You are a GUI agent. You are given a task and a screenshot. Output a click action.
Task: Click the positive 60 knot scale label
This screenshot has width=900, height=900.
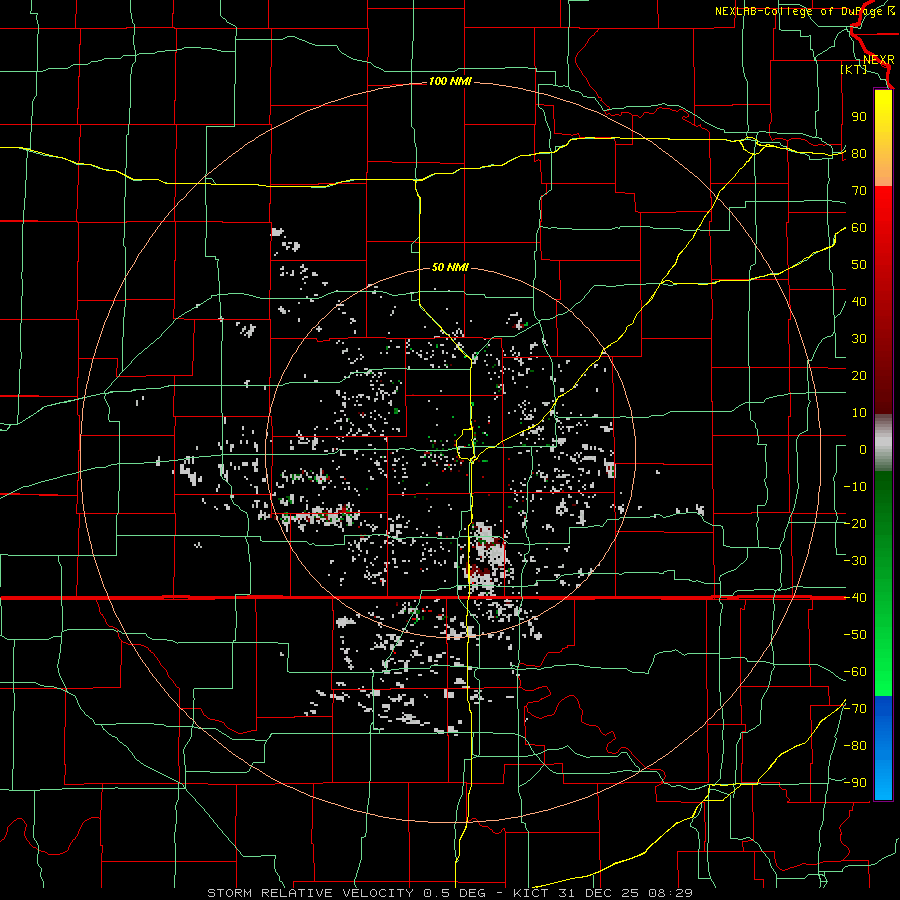pos(859,227)
